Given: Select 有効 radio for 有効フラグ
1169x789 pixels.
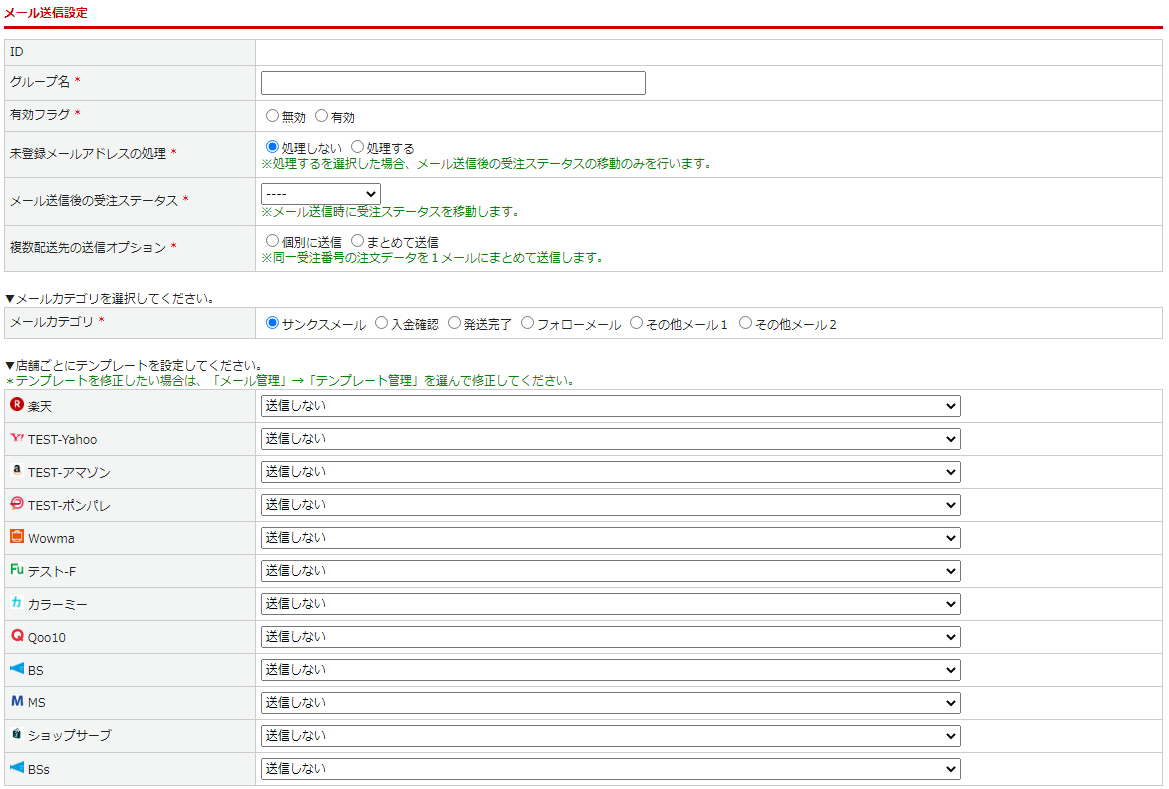Looking at the screenshot, I should tap(322, 116).
